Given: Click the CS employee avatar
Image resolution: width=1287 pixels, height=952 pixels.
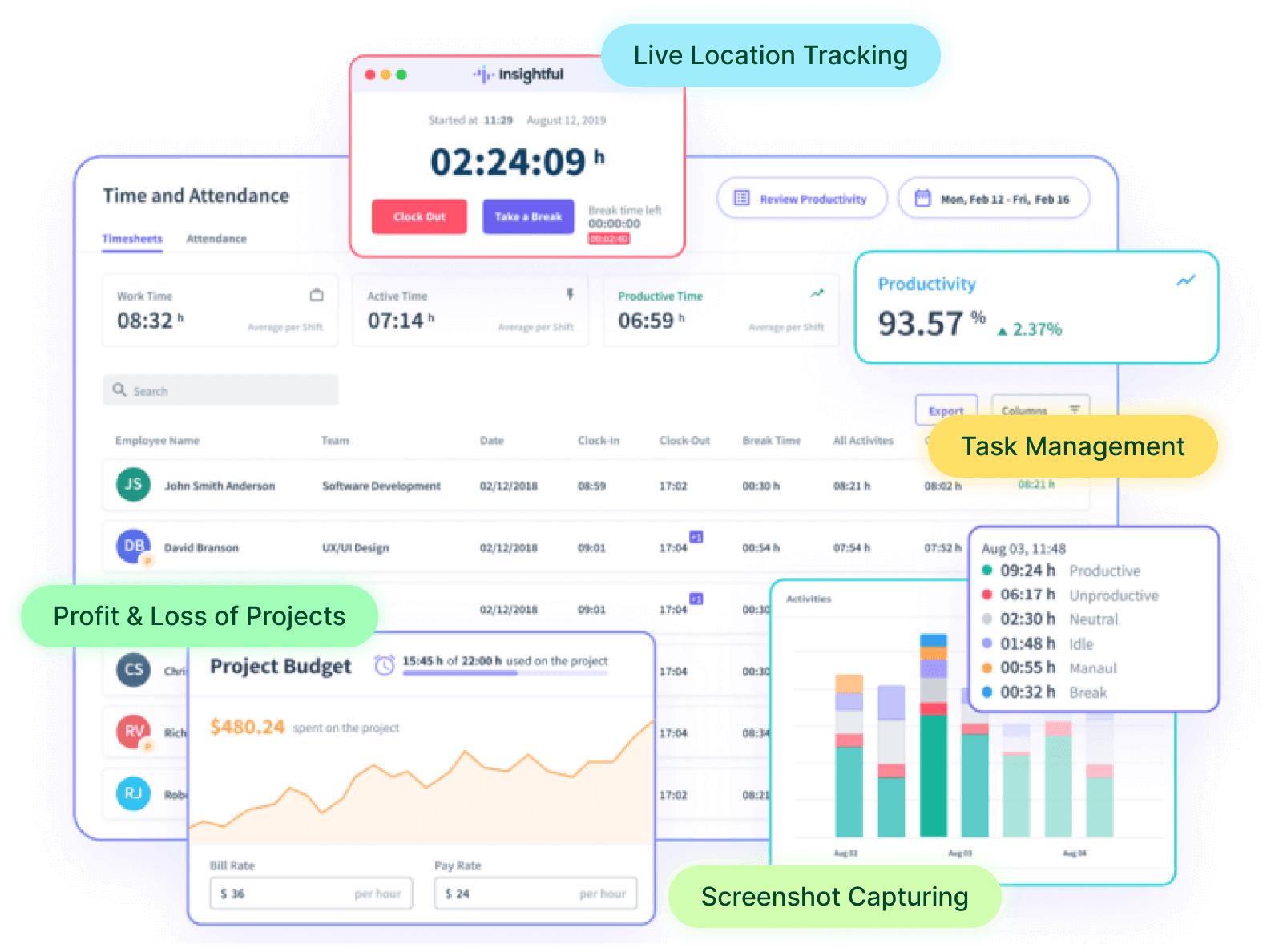Looking at the screenshot, I should tap(133, 670).
